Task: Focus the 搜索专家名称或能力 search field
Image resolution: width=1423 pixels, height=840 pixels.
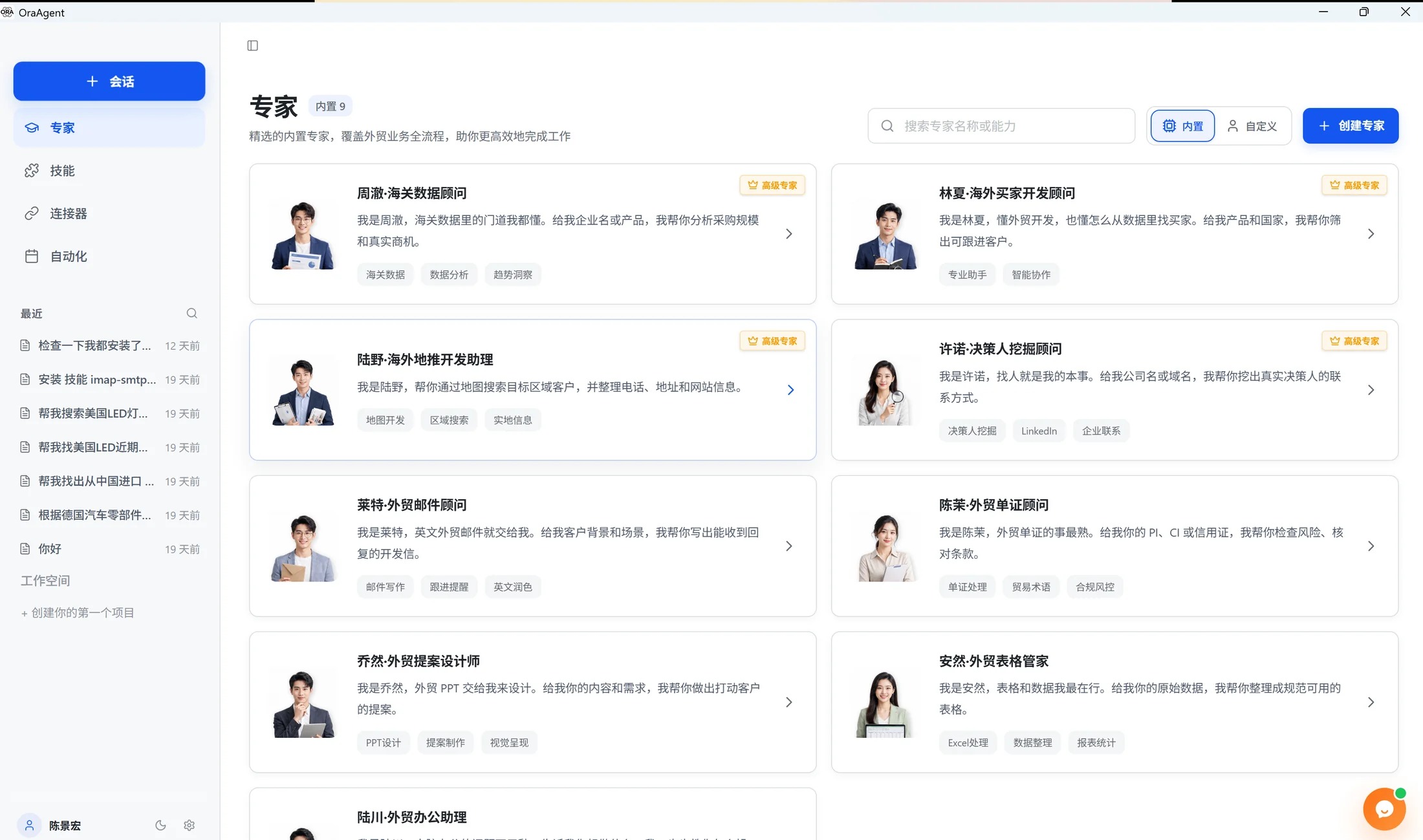Action: click(x=1001, y=126)
